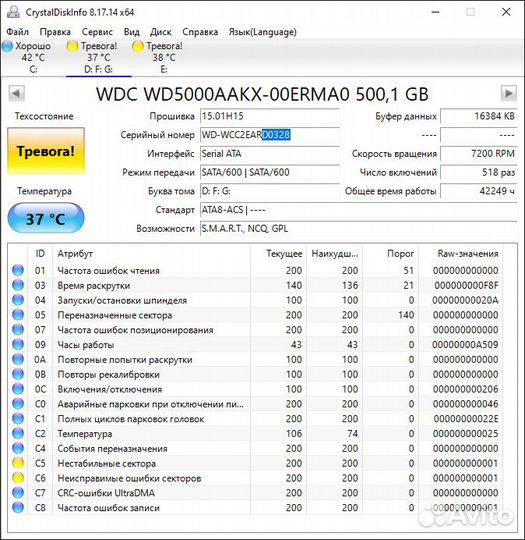The image size is (525, 540).
Task: Open the Диск menu
Action: coord(161,32)
